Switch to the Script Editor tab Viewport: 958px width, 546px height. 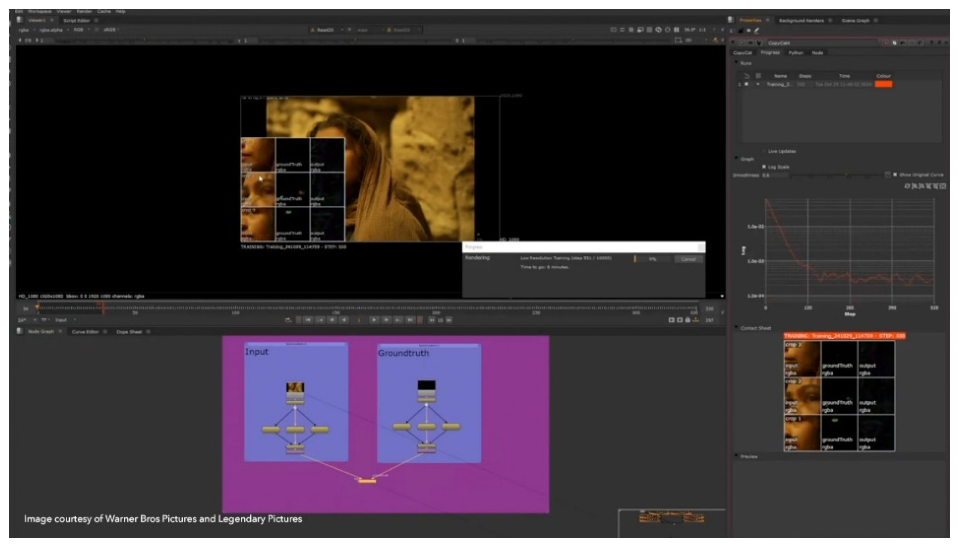point(77,20)
